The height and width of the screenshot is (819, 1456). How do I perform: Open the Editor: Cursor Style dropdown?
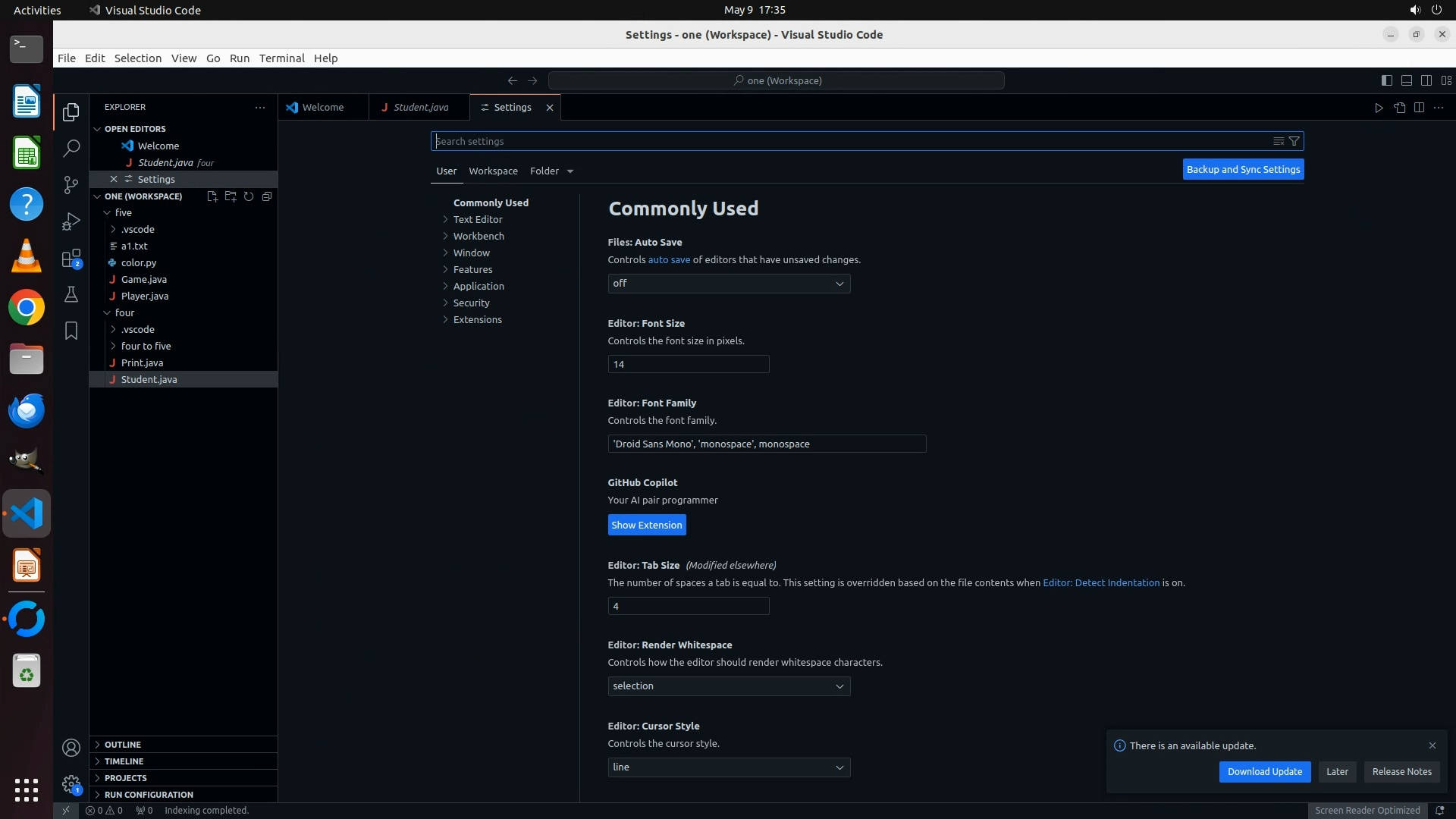[728, 767]
